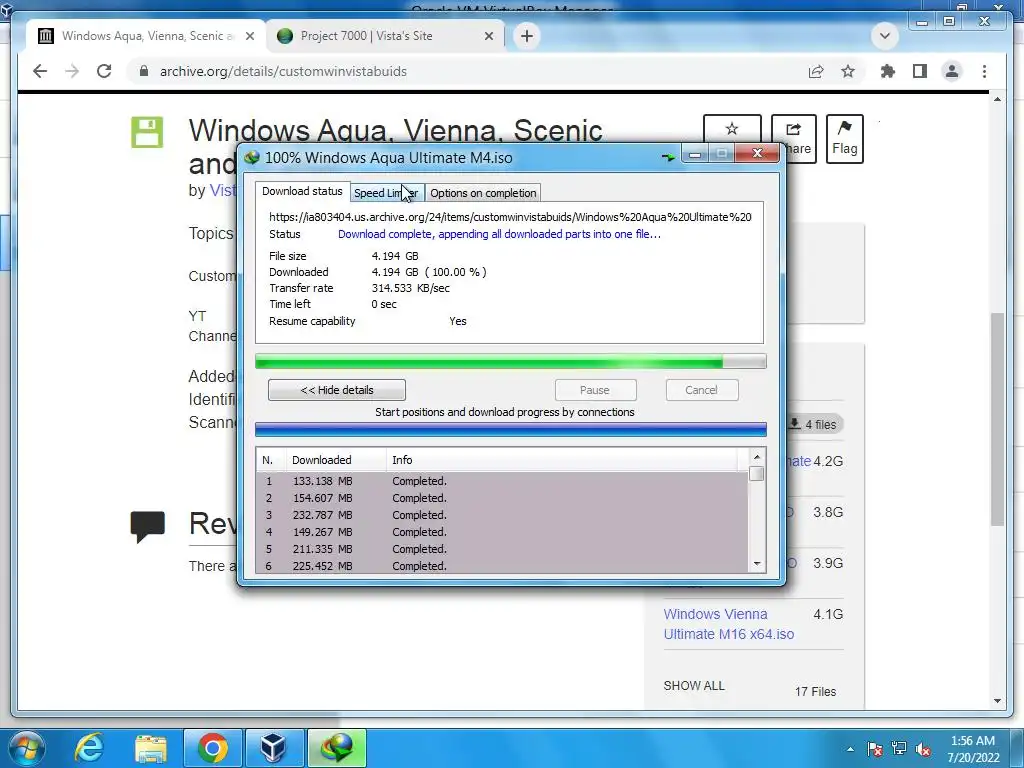Open Chrome three-dot menu

tap(984, 71)
